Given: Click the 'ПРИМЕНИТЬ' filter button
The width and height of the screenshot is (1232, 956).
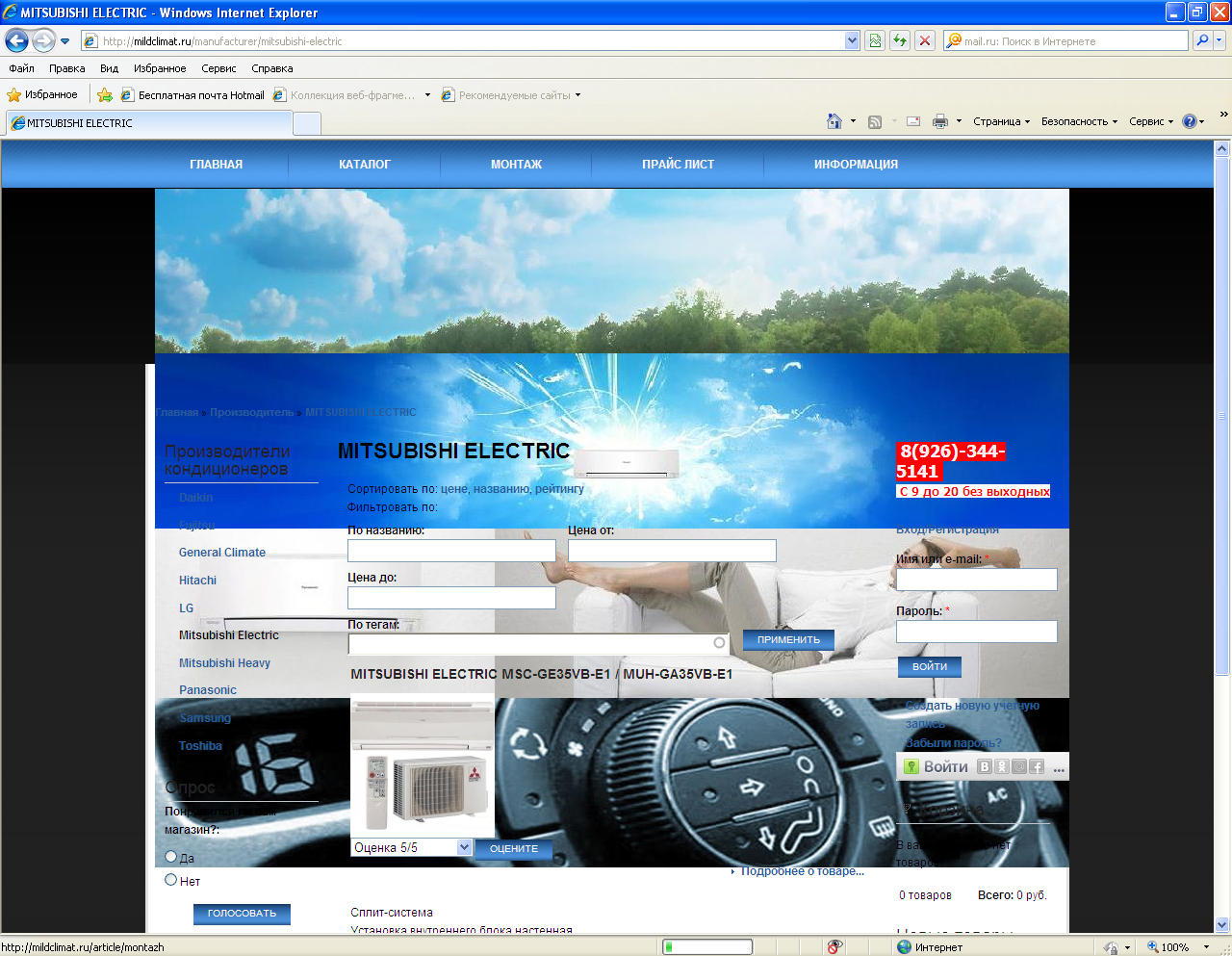Looking at the screenshot, I should tap(788, 639).
